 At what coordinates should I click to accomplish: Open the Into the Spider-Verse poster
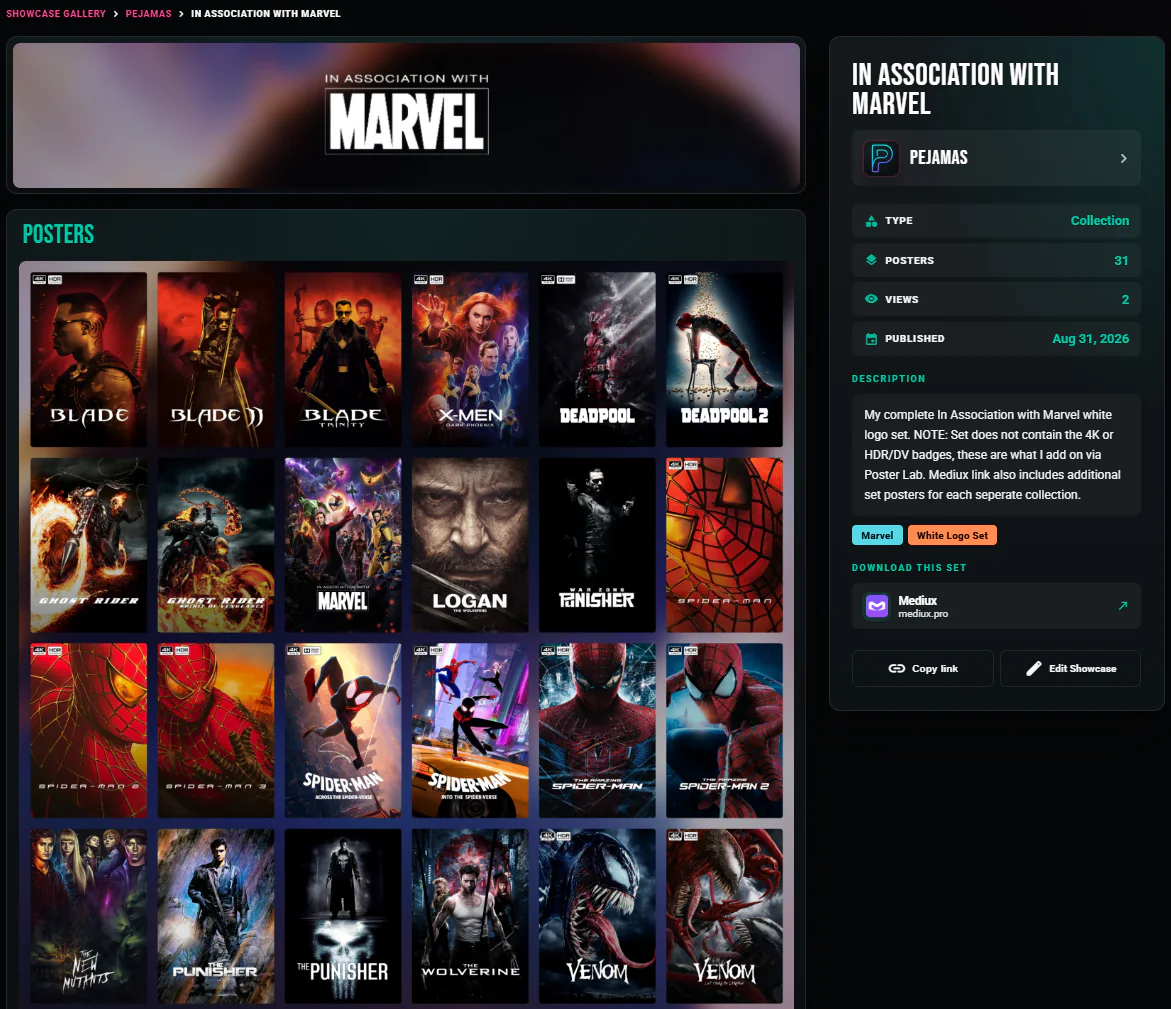(x=470, y=730)
